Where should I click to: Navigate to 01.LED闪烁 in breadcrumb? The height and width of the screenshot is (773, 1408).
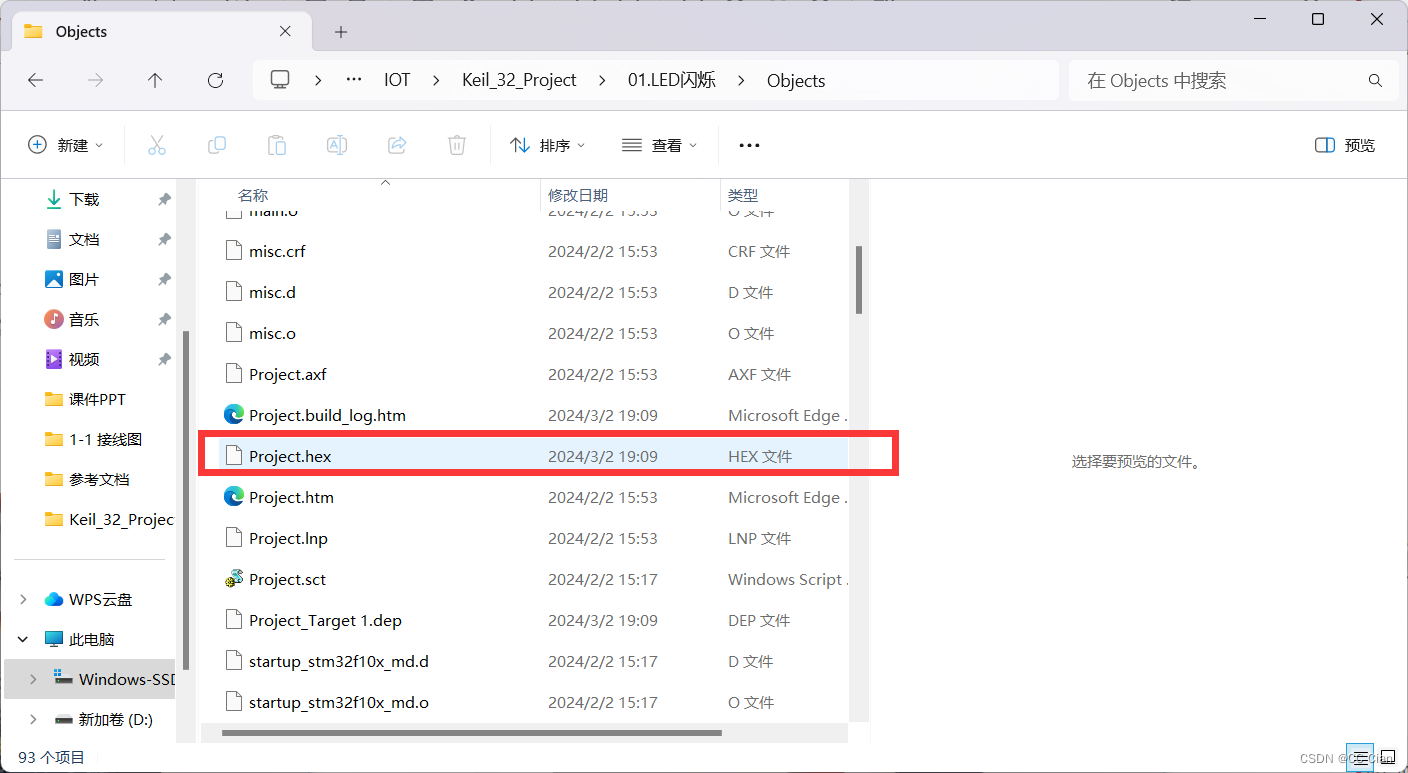672,80
